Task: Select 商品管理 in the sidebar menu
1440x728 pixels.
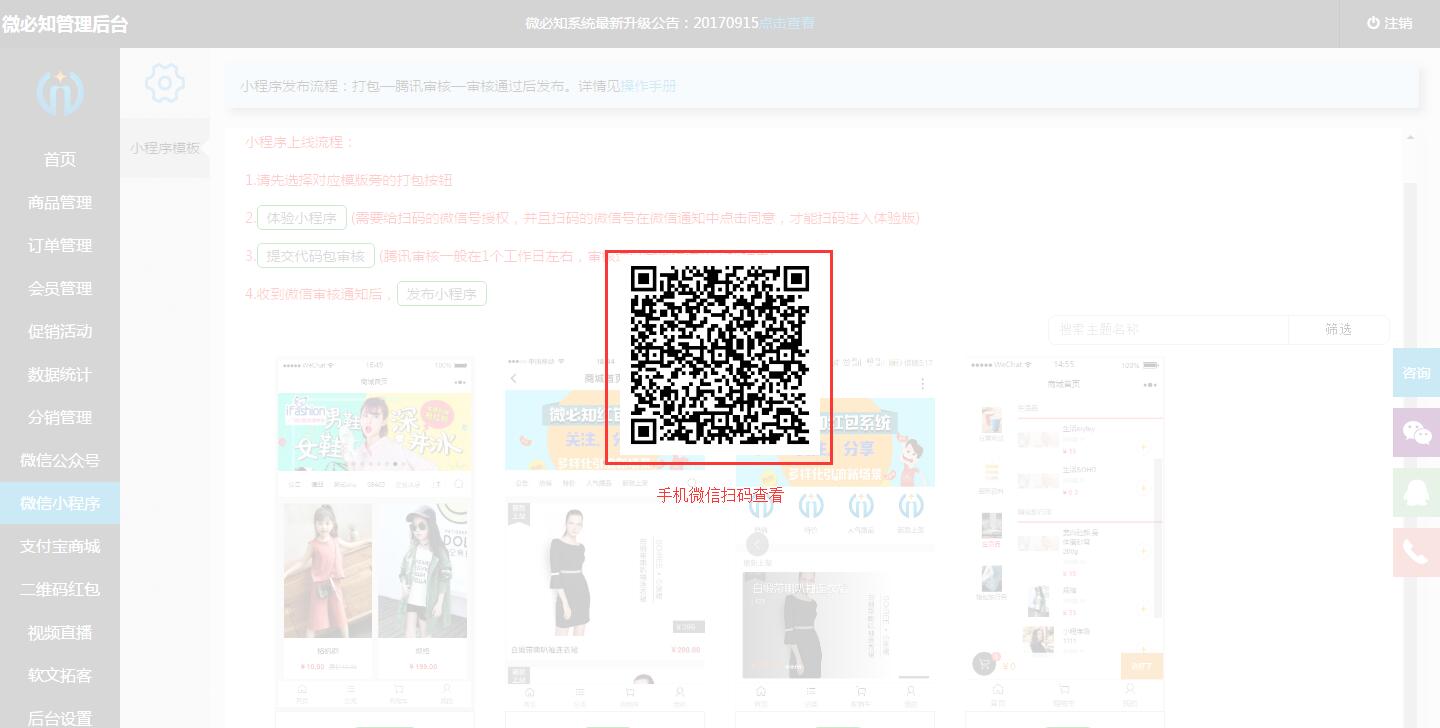Action: pos(59,202)
